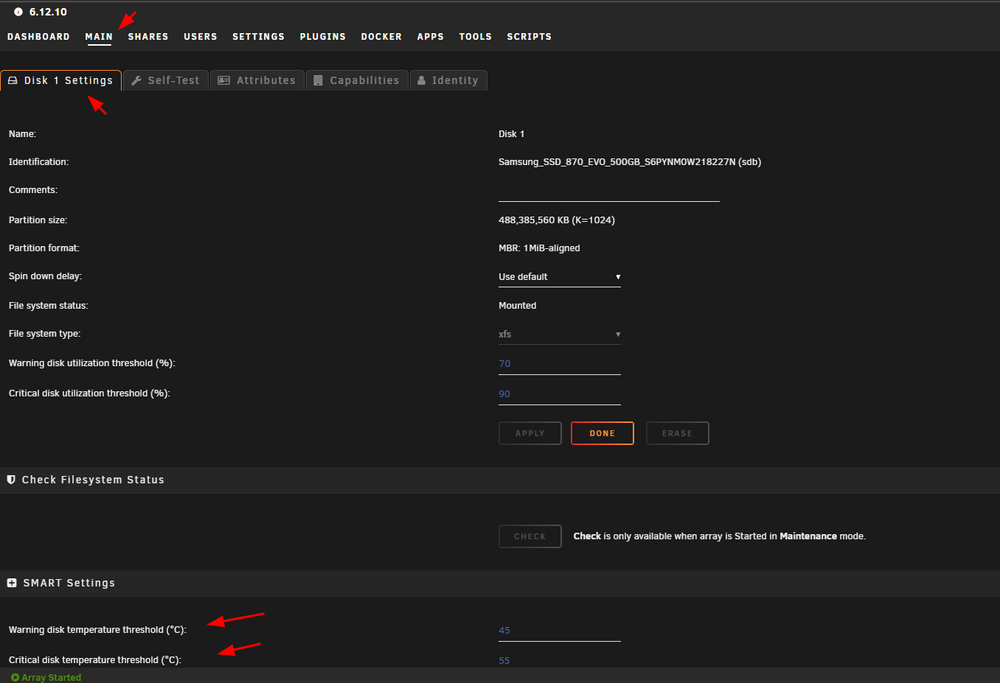
Task: Click the Mounted file system status value
Action: pyautogui.click(x=517, y=305)
